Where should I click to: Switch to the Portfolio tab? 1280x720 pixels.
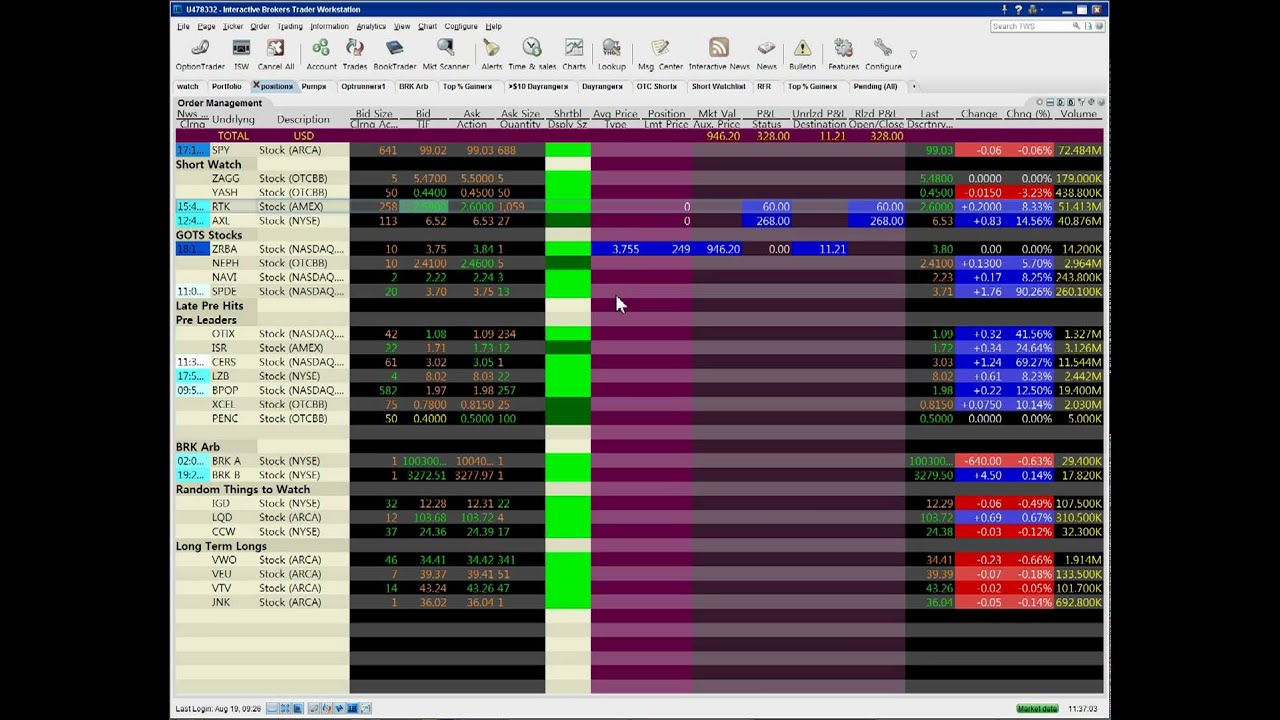226,86
